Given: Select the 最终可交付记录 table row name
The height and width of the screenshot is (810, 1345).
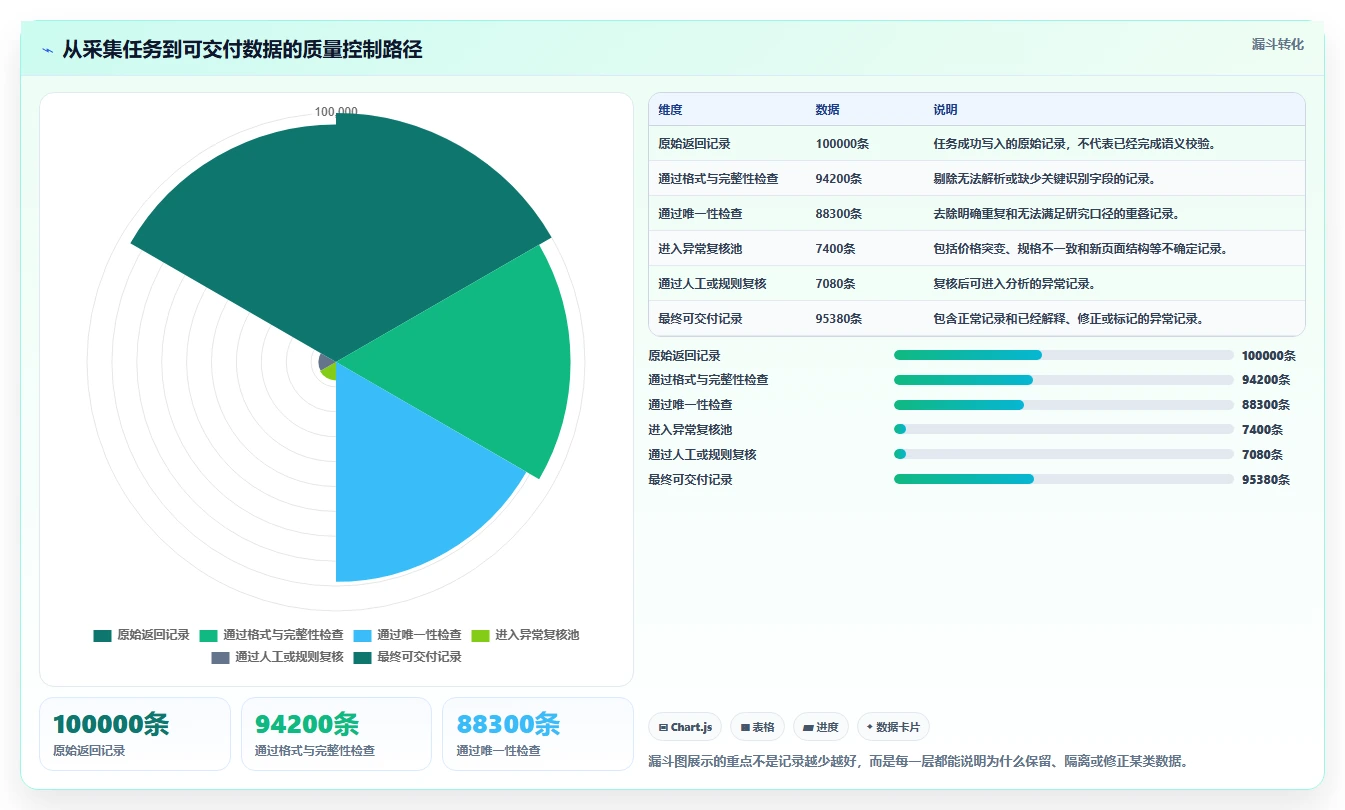Looking at the screenshot, I should point(700,319).
